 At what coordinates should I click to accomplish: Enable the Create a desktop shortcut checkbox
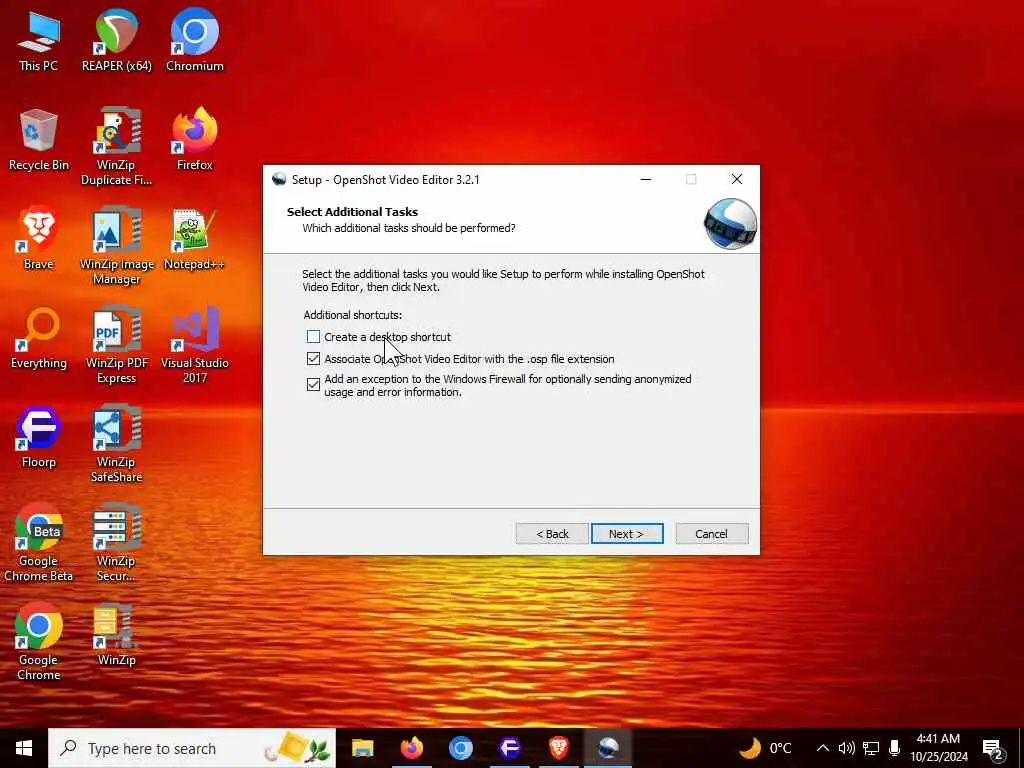pyautogui.click(x=313, y=337)
